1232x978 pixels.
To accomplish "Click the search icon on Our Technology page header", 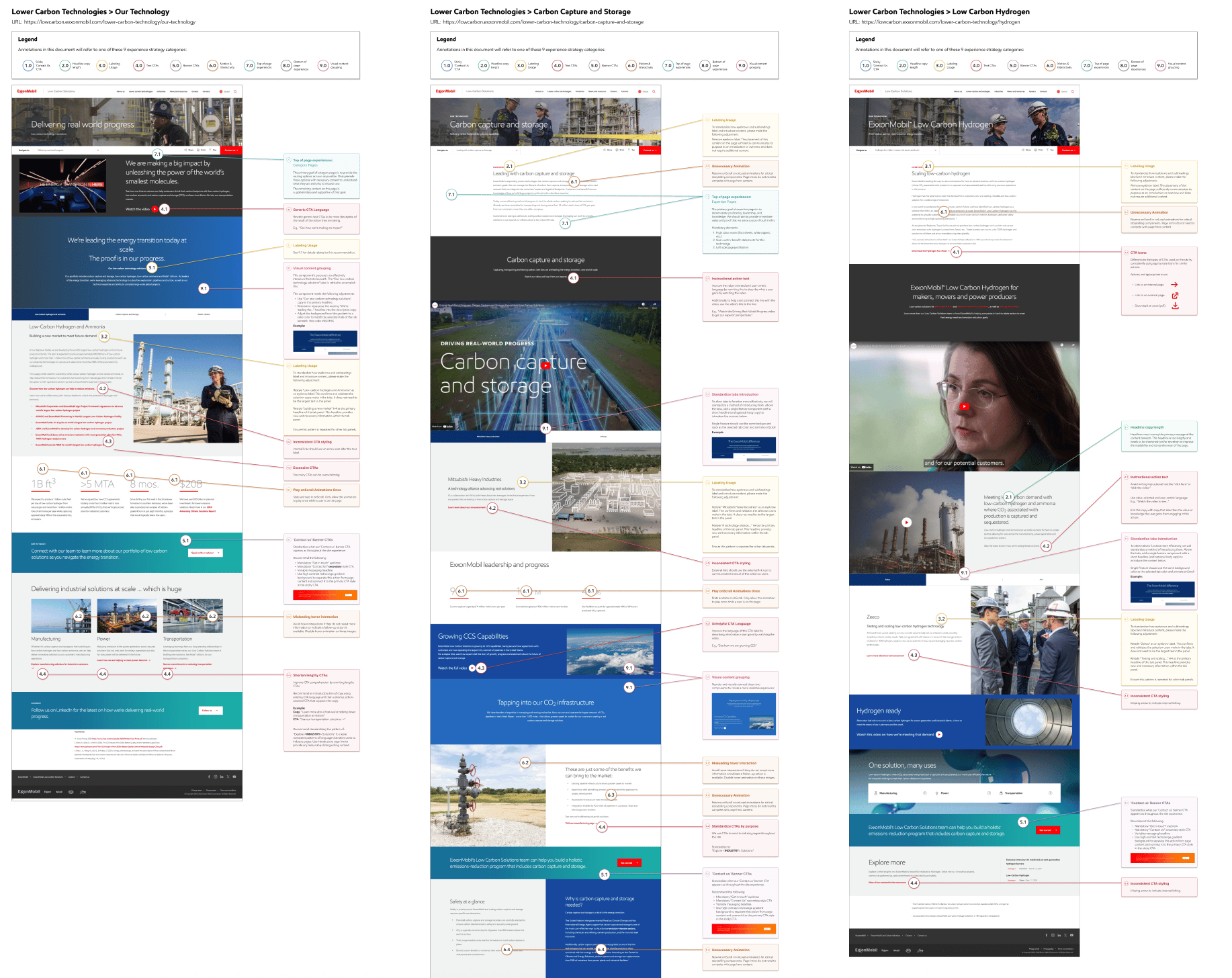I will (x=235, y=91).
